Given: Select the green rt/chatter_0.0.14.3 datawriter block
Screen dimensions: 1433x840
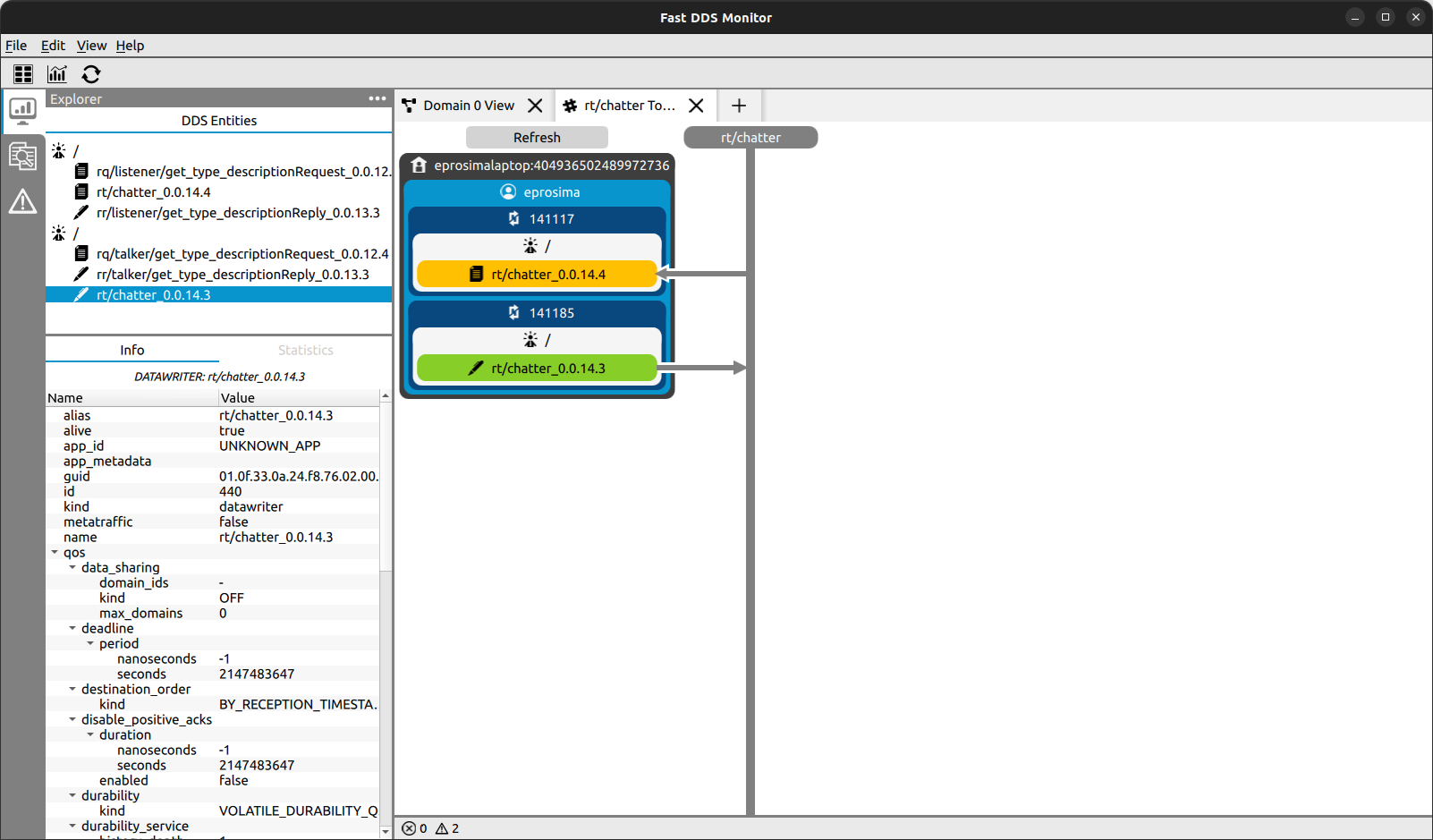Looking at the screenshot, I should coord(538,369).
